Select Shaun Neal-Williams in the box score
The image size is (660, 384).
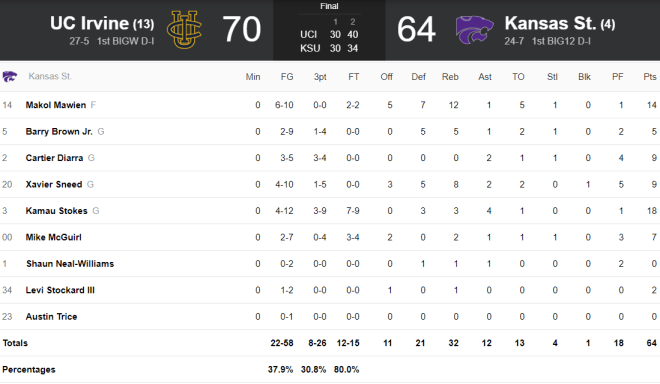(x=70, y=264)
